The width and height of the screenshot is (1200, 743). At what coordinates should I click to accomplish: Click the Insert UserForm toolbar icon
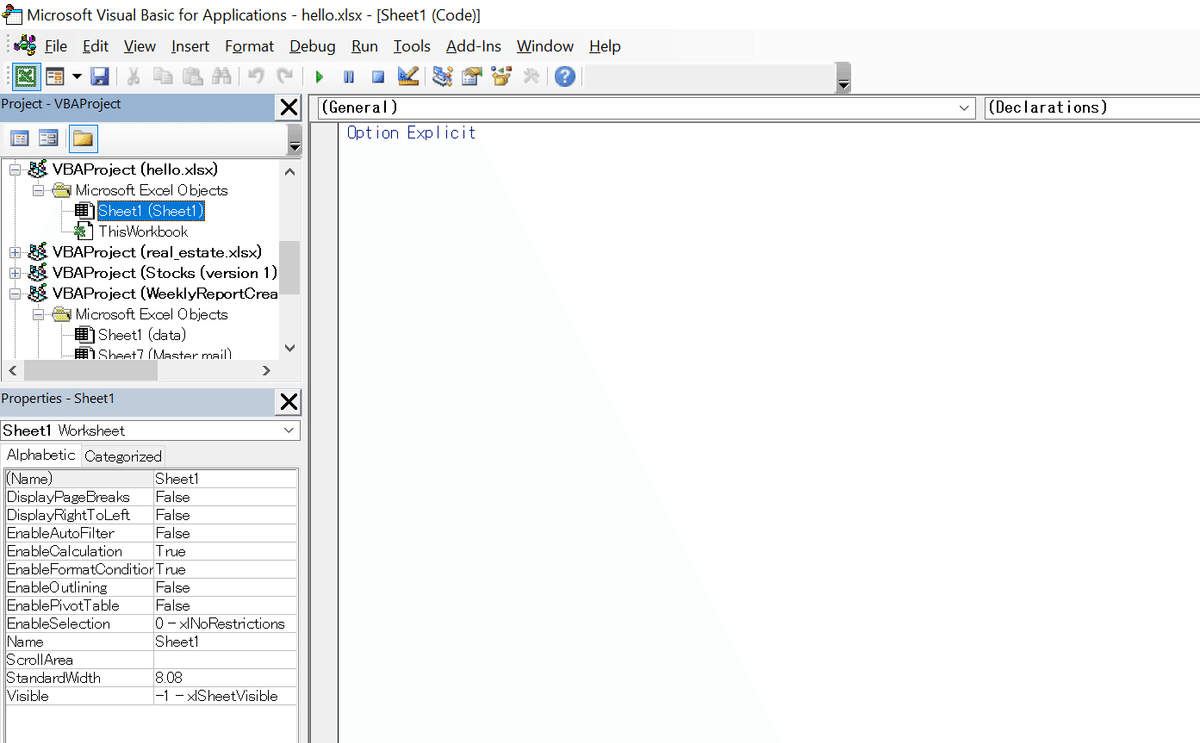pyautogui.click(x=55, y=76)
